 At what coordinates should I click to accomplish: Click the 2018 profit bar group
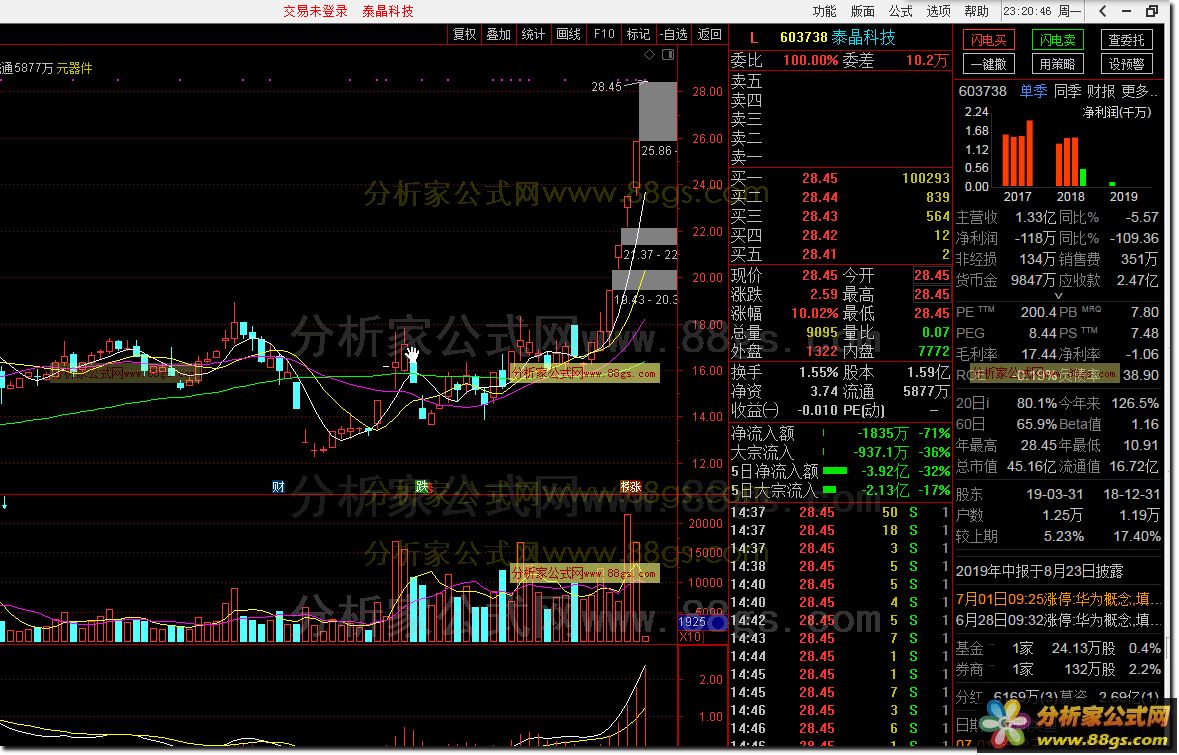click(1071, 162)
